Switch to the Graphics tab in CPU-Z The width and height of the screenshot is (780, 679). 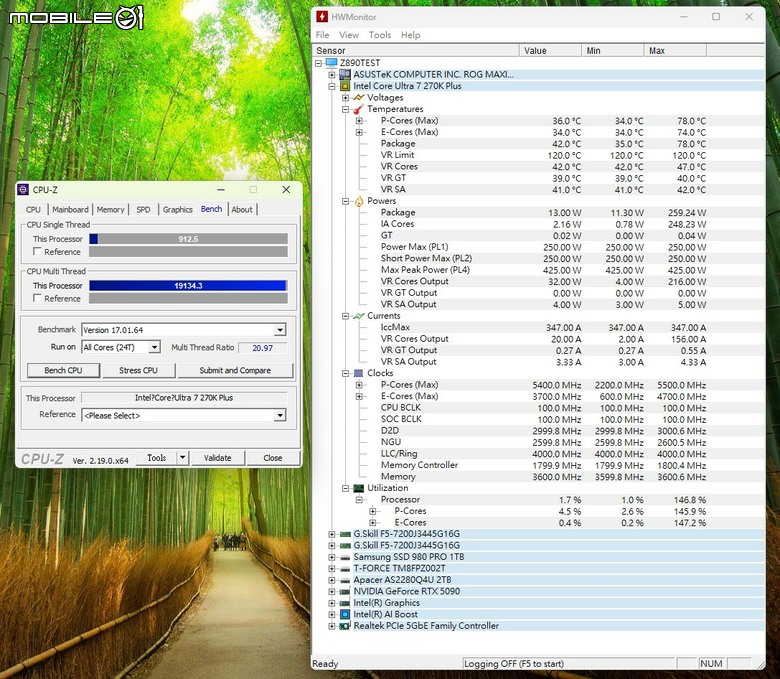coord(178,209)
